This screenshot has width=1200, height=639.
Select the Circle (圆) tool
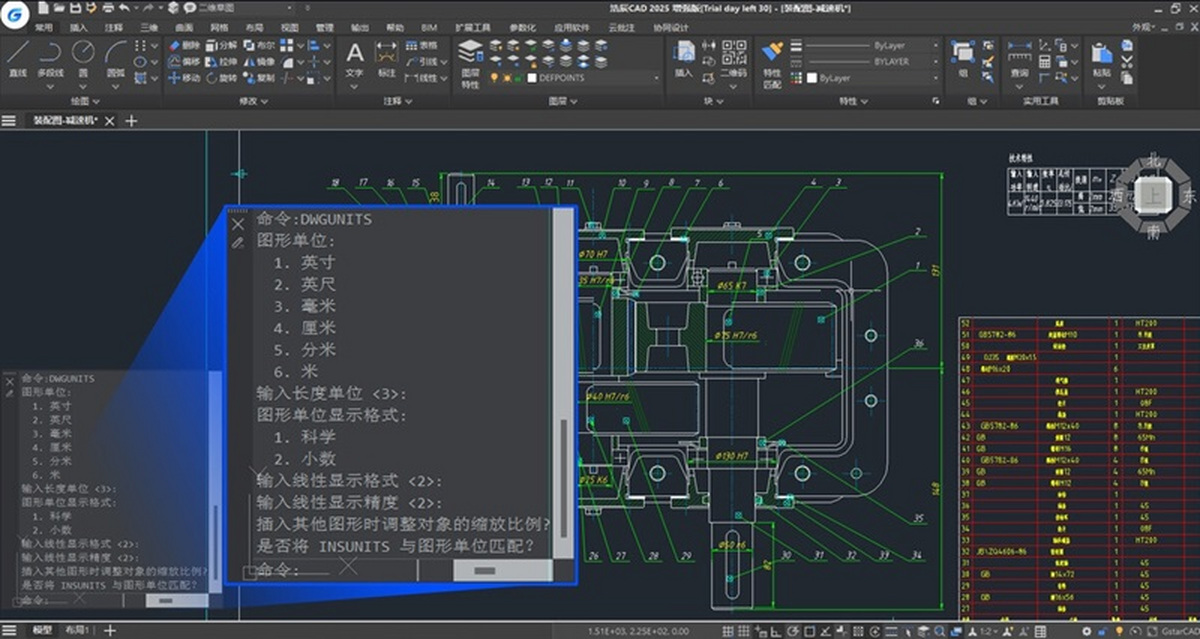pyautogui.click(x=83, y=50)
